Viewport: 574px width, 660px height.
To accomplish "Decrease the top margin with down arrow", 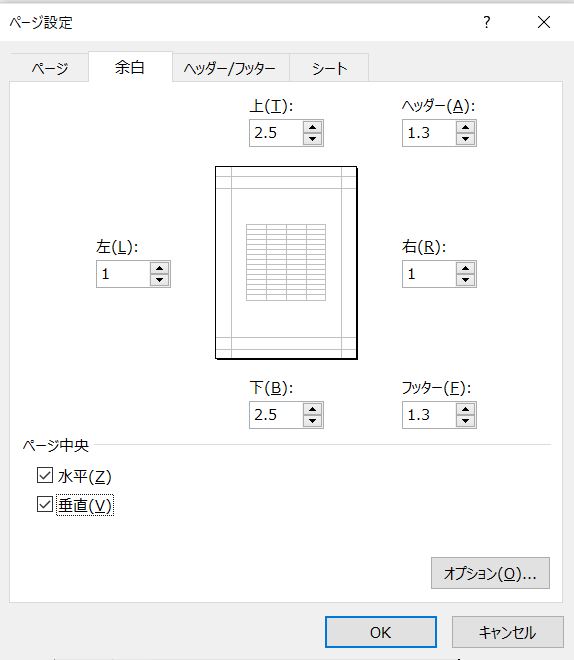I will click(x=312, y=139).
